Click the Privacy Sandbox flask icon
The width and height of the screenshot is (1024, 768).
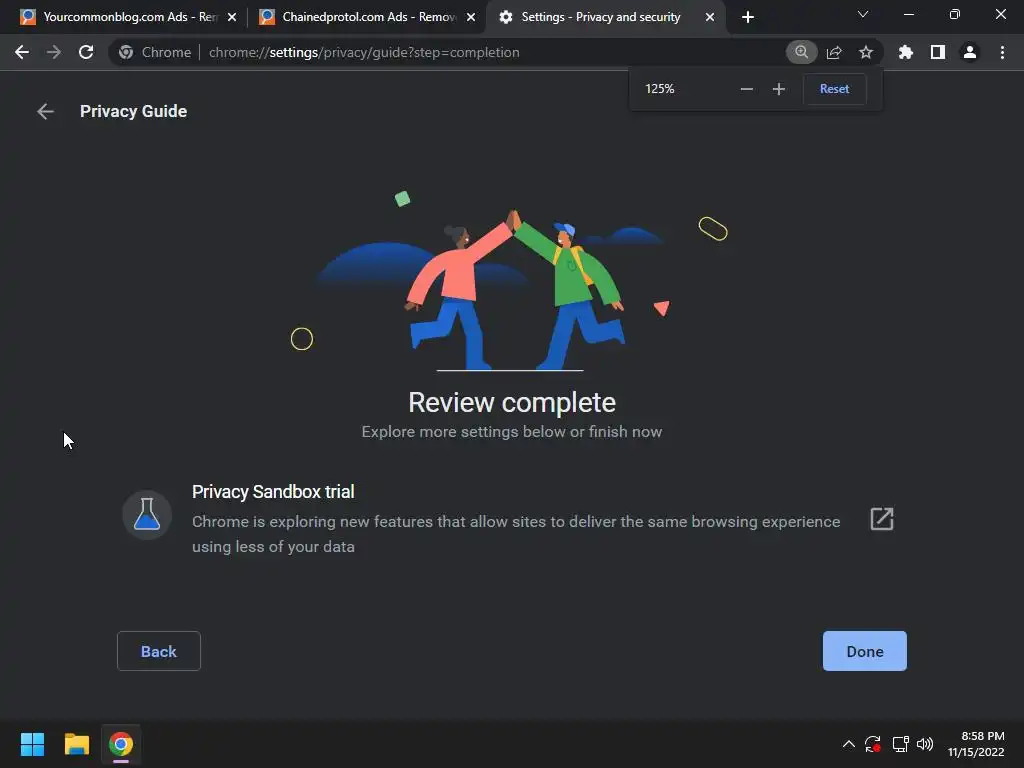tap(147, 515)
